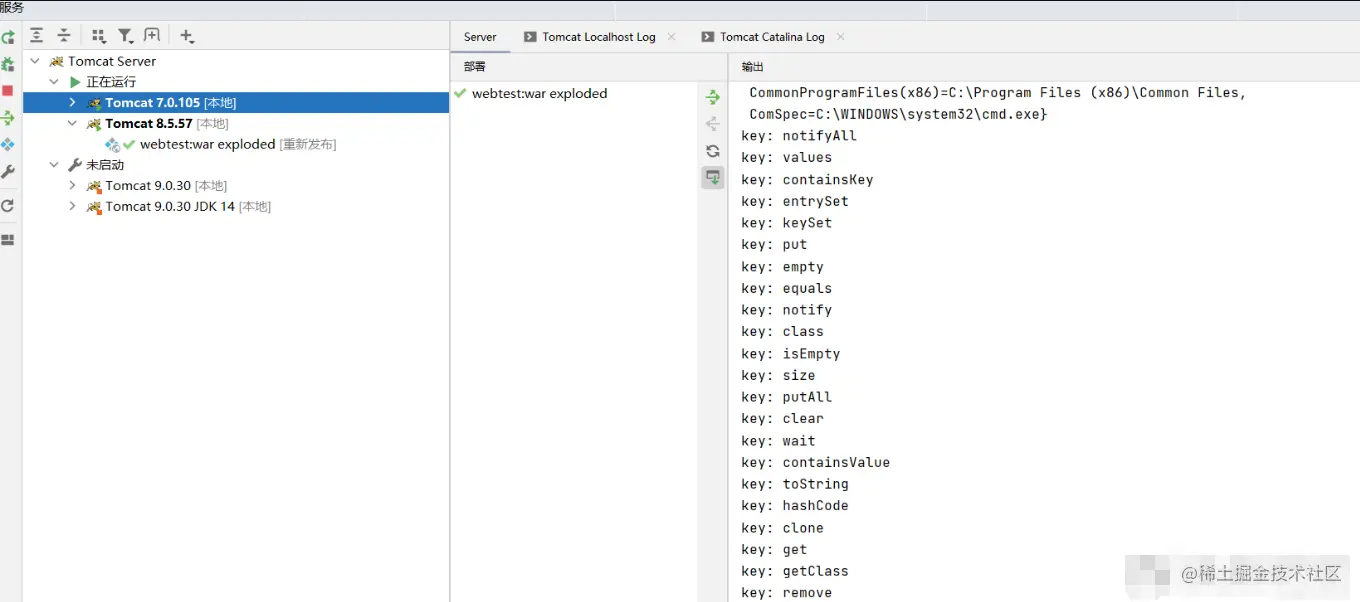Click the green run icon by 正在运行
This screenshot has height=602, width=1360.
pyautogui.click(x=75, y=82)
